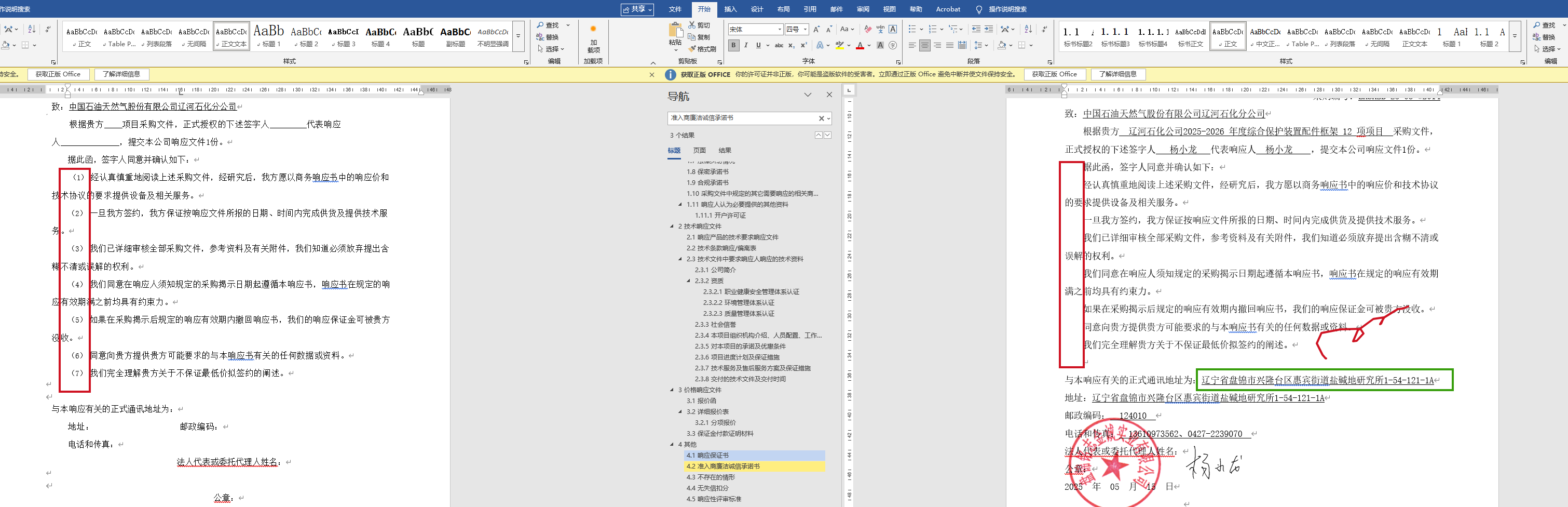
Task: Click the Sort icon in left window
Action: pyautogui.click(x=32, y=29)
